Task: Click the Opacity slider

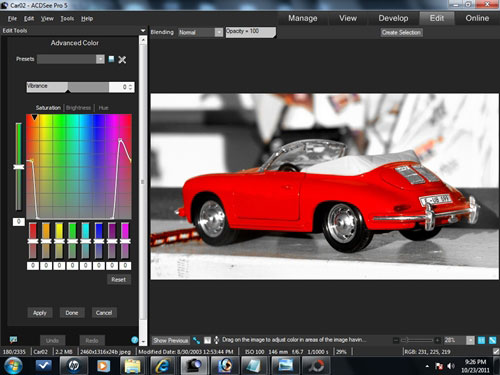Action: pos(251,32)
